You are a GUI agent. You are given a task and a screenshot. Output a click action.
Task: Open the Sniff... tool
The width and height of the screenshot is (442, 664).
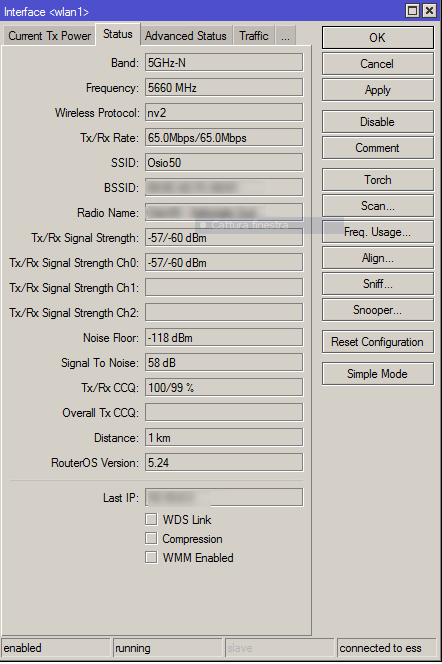click(378, 284)
